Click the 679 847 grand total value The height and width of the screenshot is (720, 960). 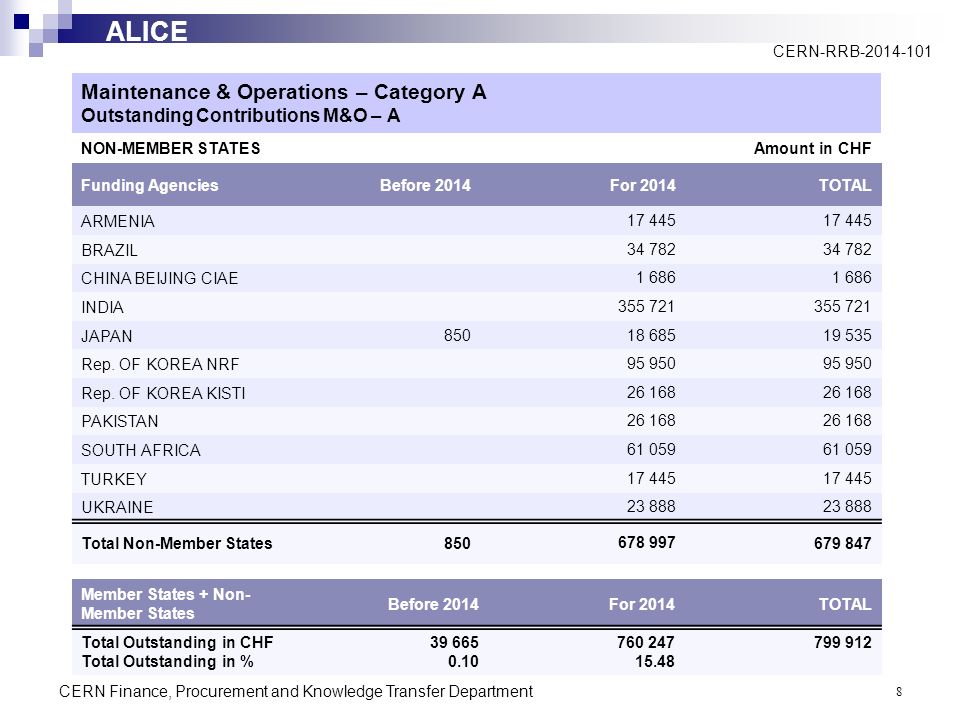coord(842,543)
